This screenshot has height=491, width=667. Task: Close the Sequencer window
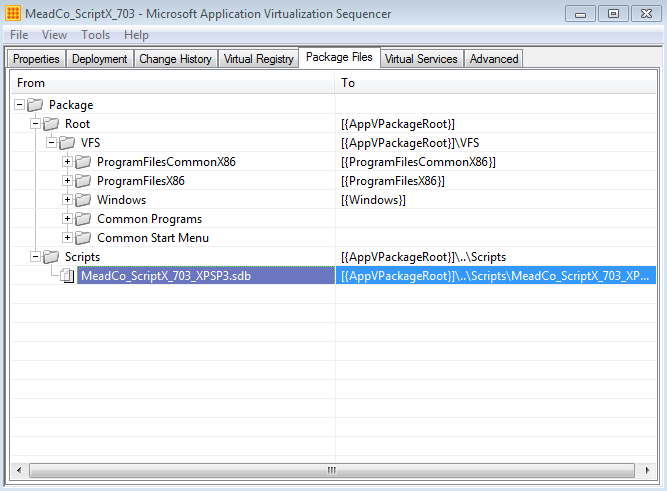646,14
